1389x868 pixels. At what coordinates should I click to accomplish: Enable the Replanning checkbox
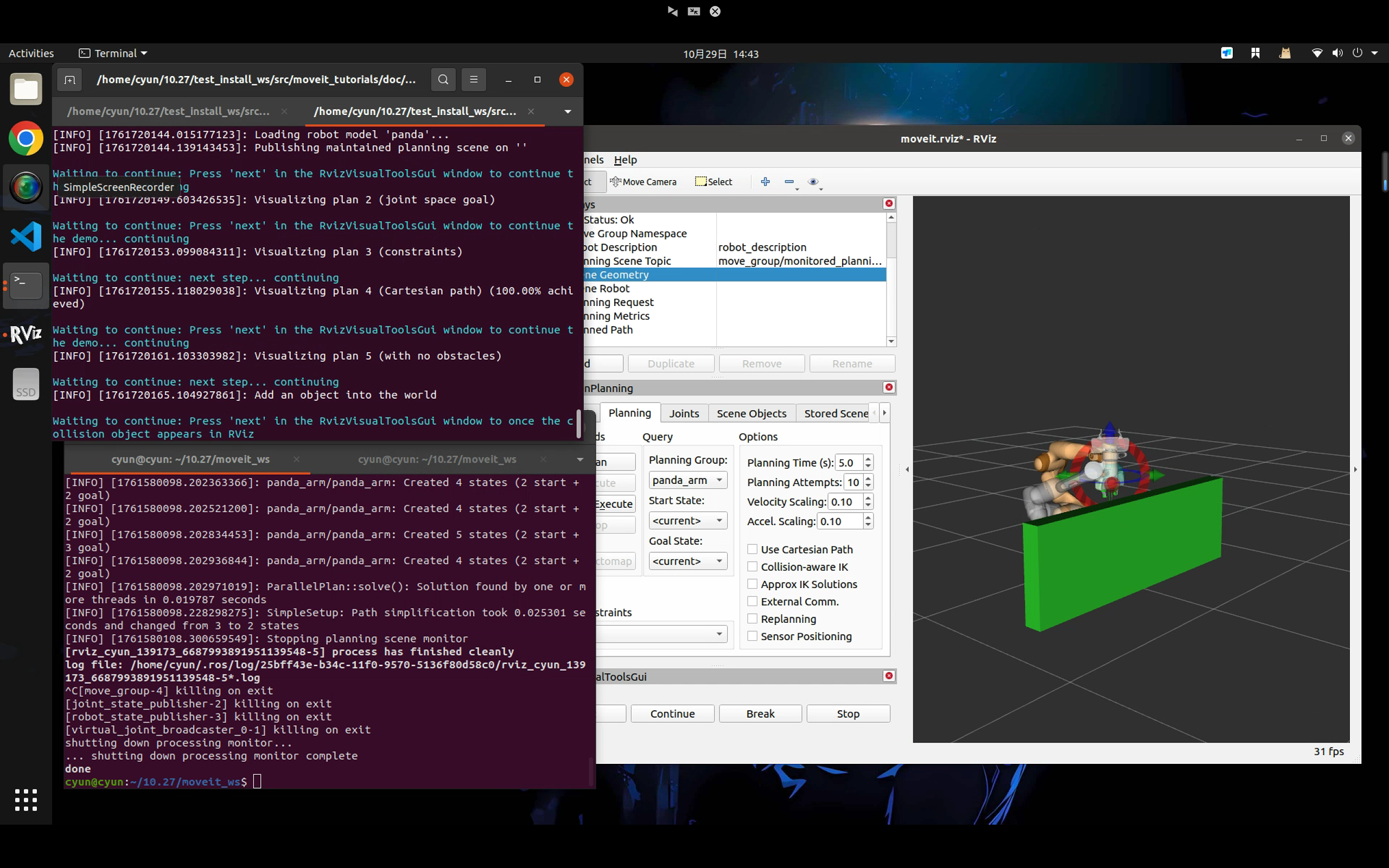(753, 619)
